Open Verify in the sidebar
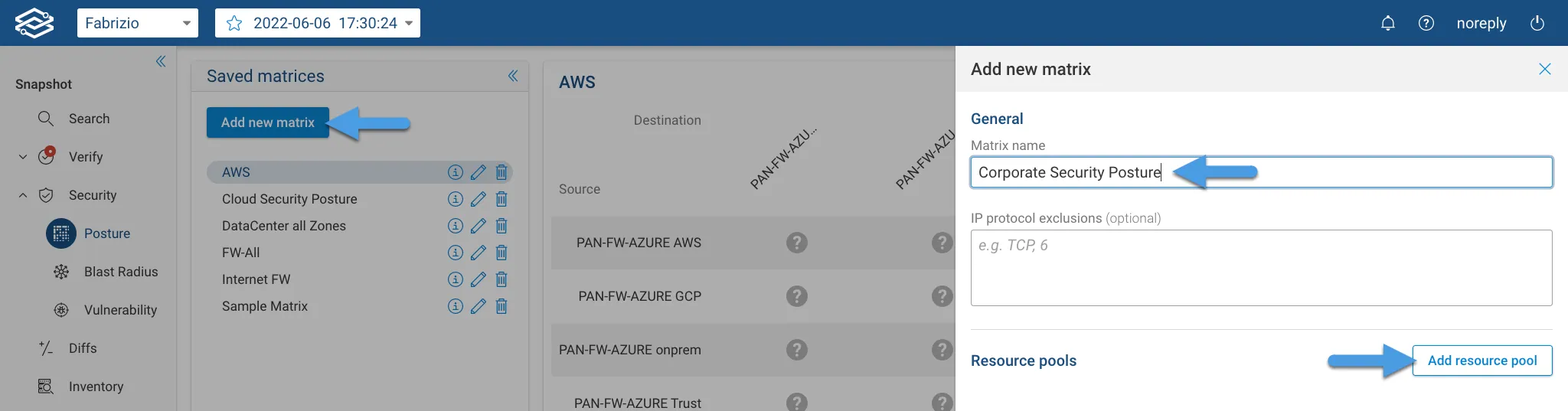The width and height of the screenshot is (1568, 411). click(86, 157)
